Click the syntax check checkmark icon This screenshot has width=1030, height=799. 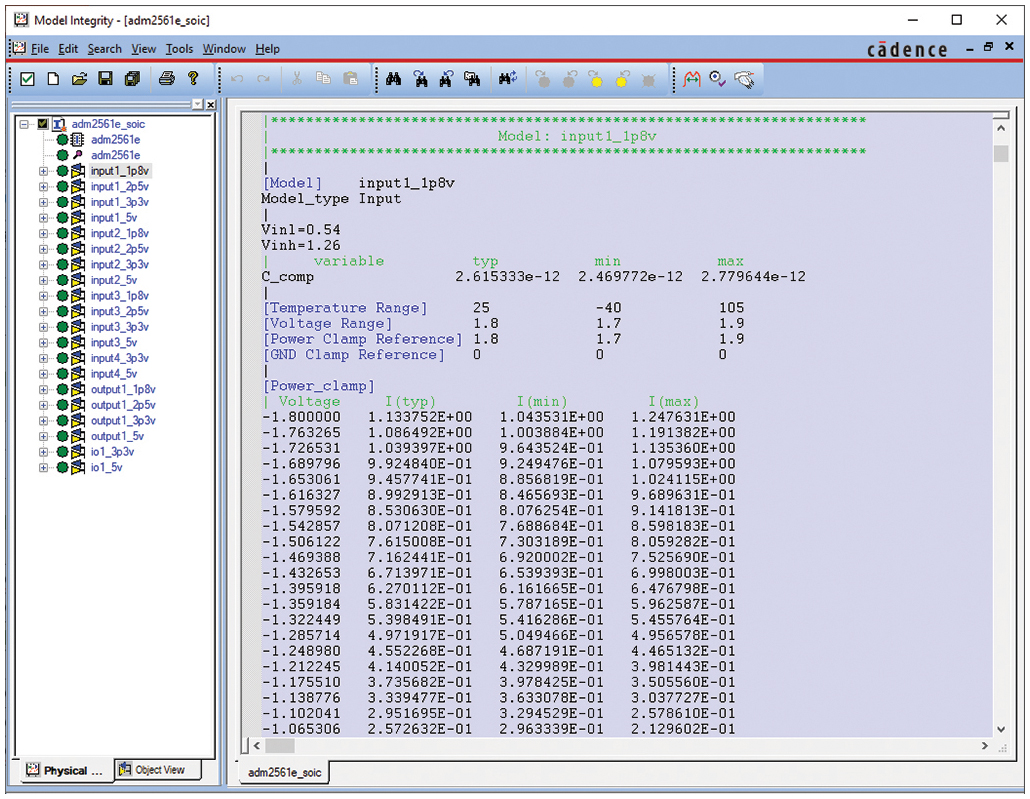click(x=26, y=78)
